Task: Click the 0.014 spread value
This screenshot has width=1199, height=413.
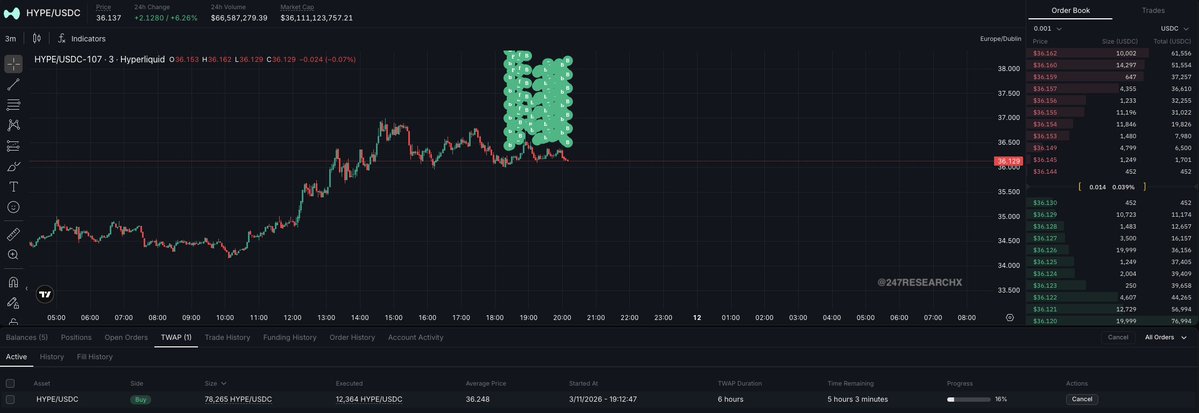Action: (1097, 187)
